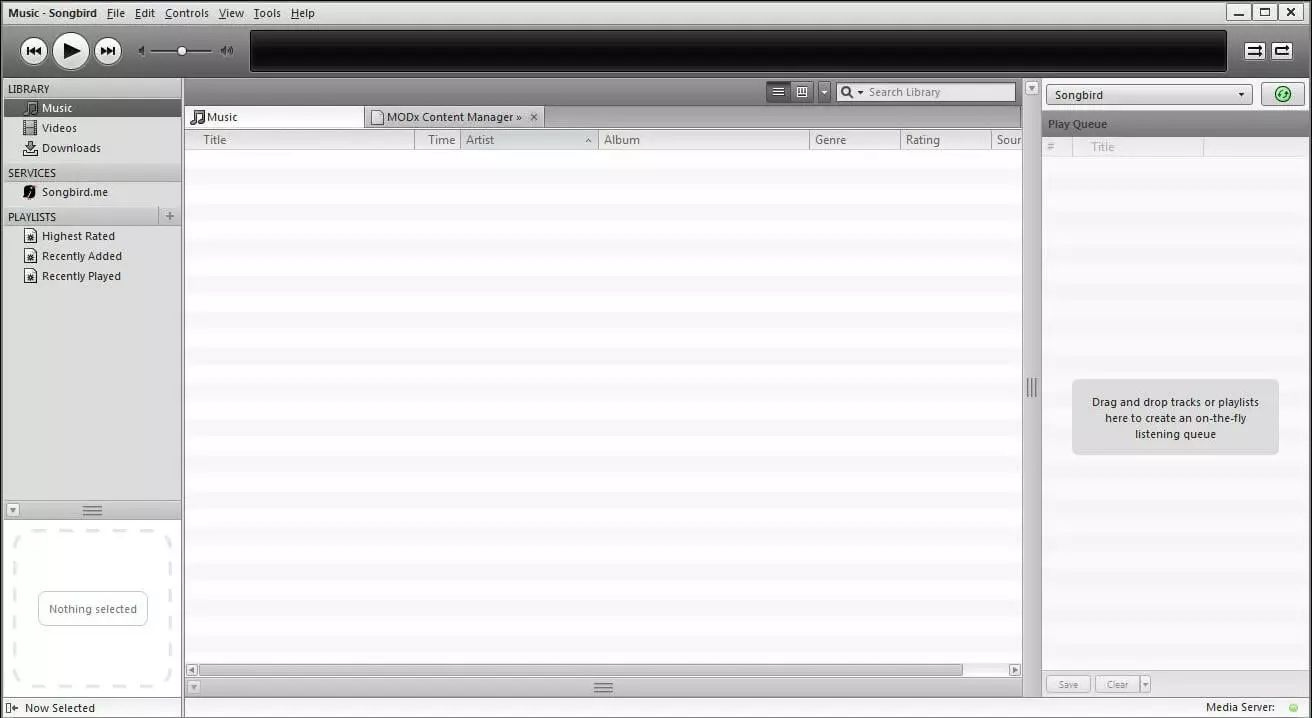Open the search magnifier dropdown
1312x718 pixels.
[x=852, y=92]
